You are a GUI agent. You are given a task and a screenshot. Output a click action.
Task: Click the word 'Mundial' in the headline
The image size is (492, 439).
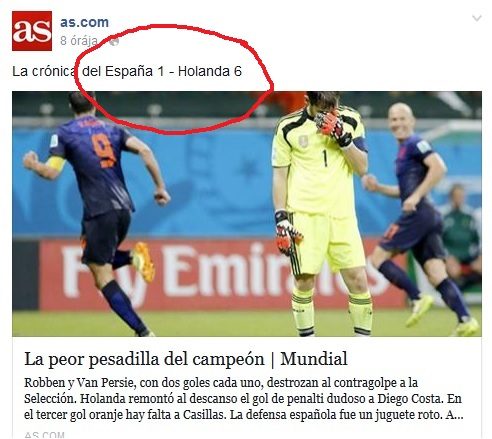point(314,359)
